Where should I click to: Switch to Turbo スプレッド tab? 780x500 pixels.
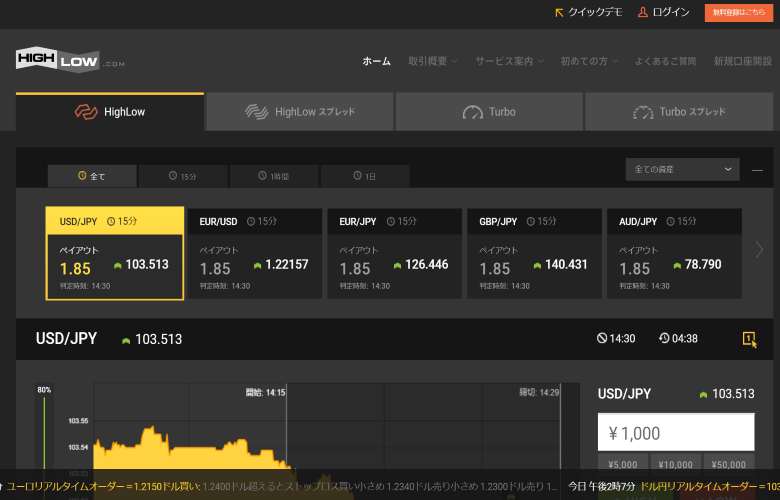(679, 112)
